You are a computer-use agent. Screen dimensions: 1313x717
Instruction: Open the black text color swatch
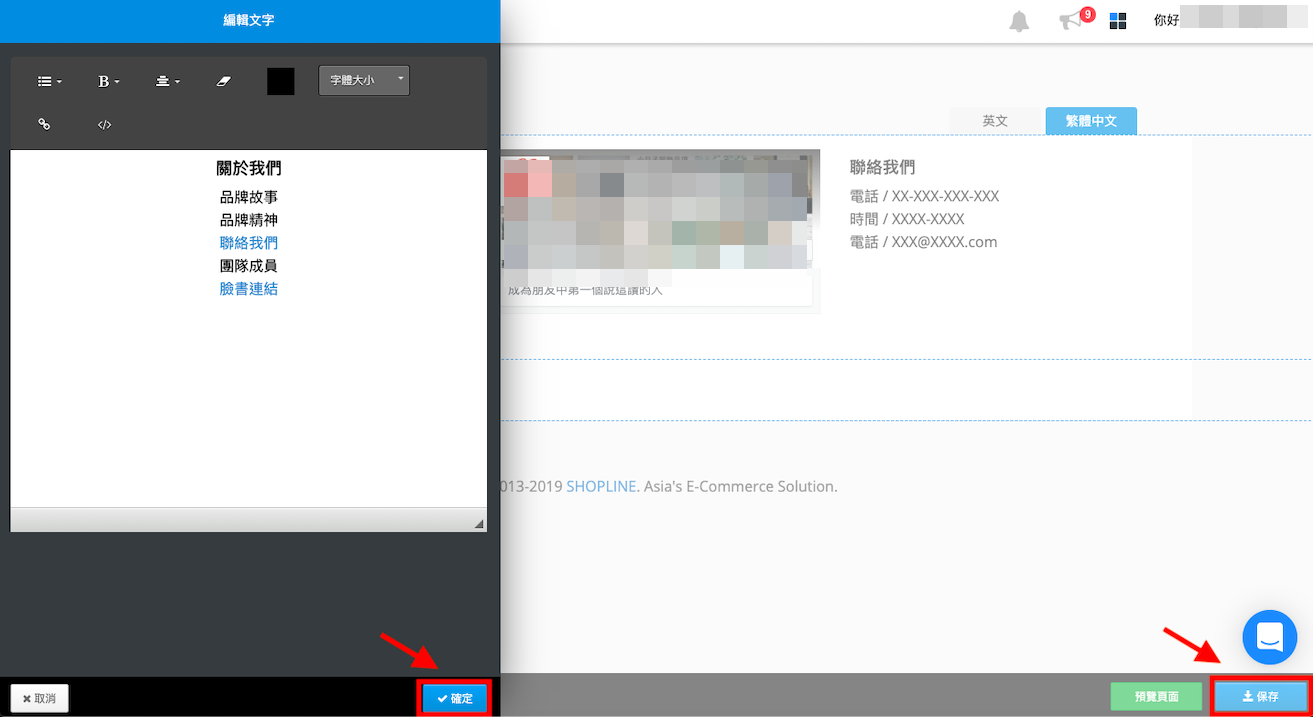click(281, 82)
